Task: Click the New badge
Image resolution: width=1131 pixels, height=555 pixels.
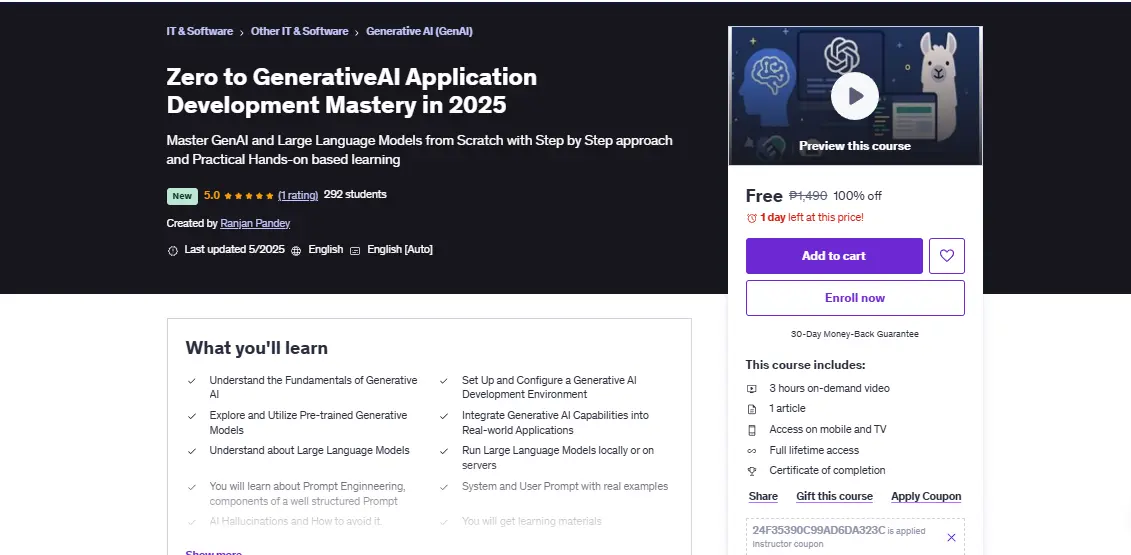Action: (182, 196)
